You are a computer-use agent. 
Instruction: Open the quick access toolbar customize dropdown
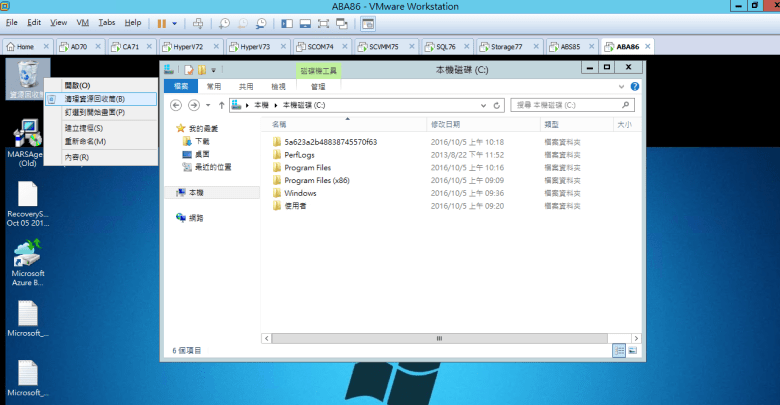pos(213,70)
